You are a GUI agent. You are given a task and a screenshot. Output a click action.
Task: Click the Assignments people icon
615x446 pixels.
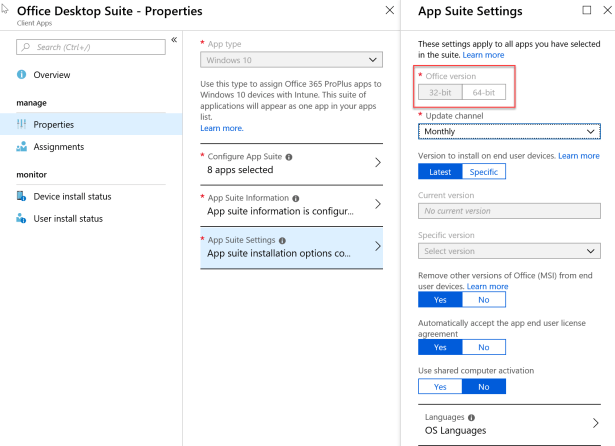coord(22,146)
